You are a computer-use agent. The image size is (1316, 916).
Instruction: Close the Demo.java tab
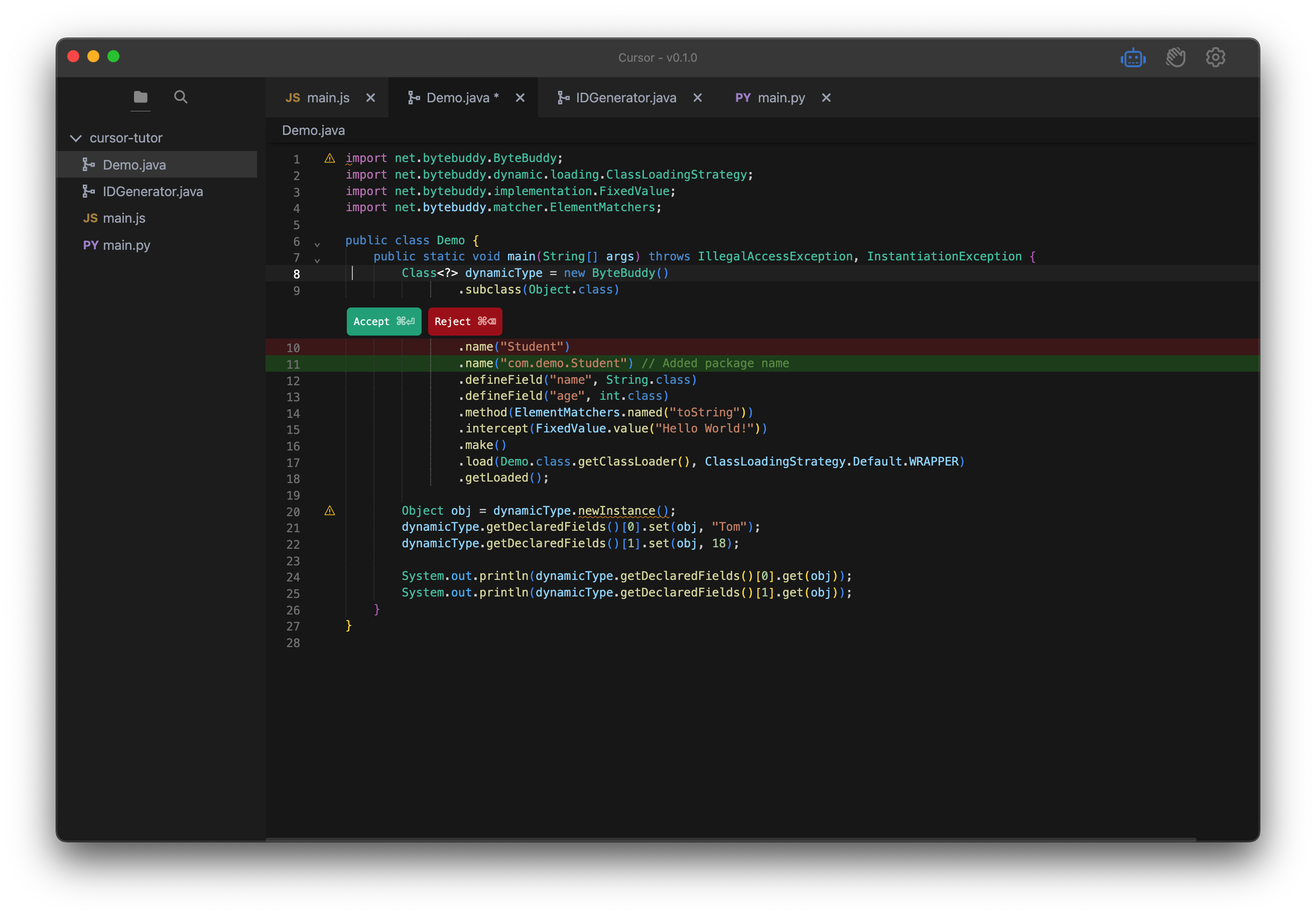[520, 98]
